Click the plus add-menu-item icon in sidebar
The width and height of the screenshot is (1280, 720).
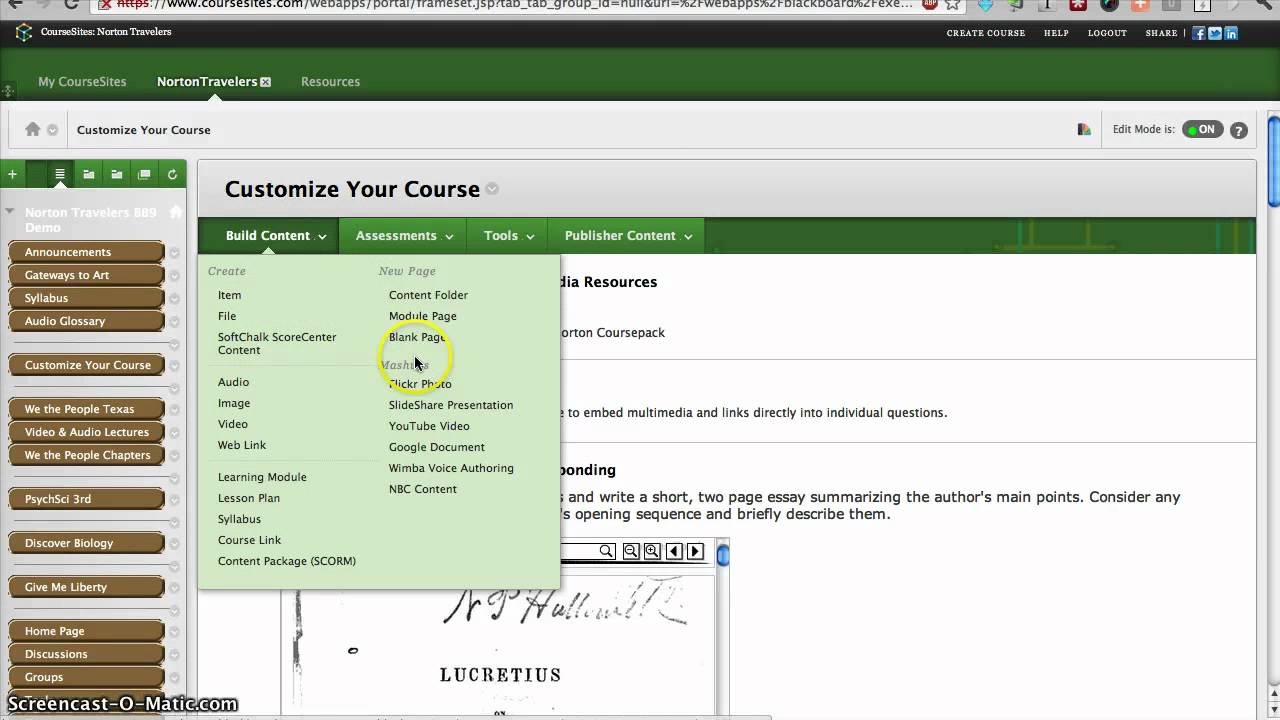(12, 174)
